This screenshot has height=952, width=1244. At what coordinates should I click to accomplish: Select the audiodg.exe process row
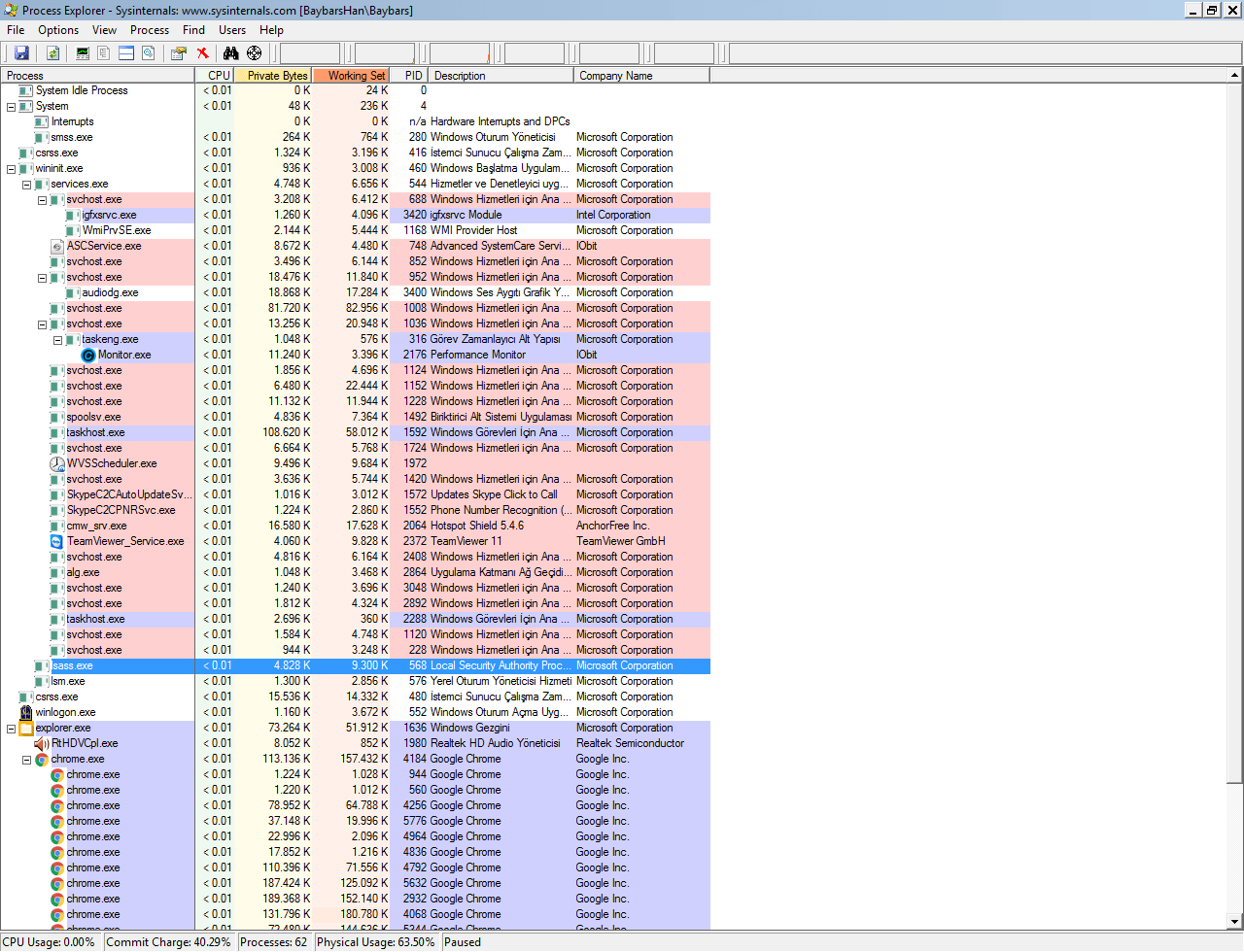[x=356, y=292]
